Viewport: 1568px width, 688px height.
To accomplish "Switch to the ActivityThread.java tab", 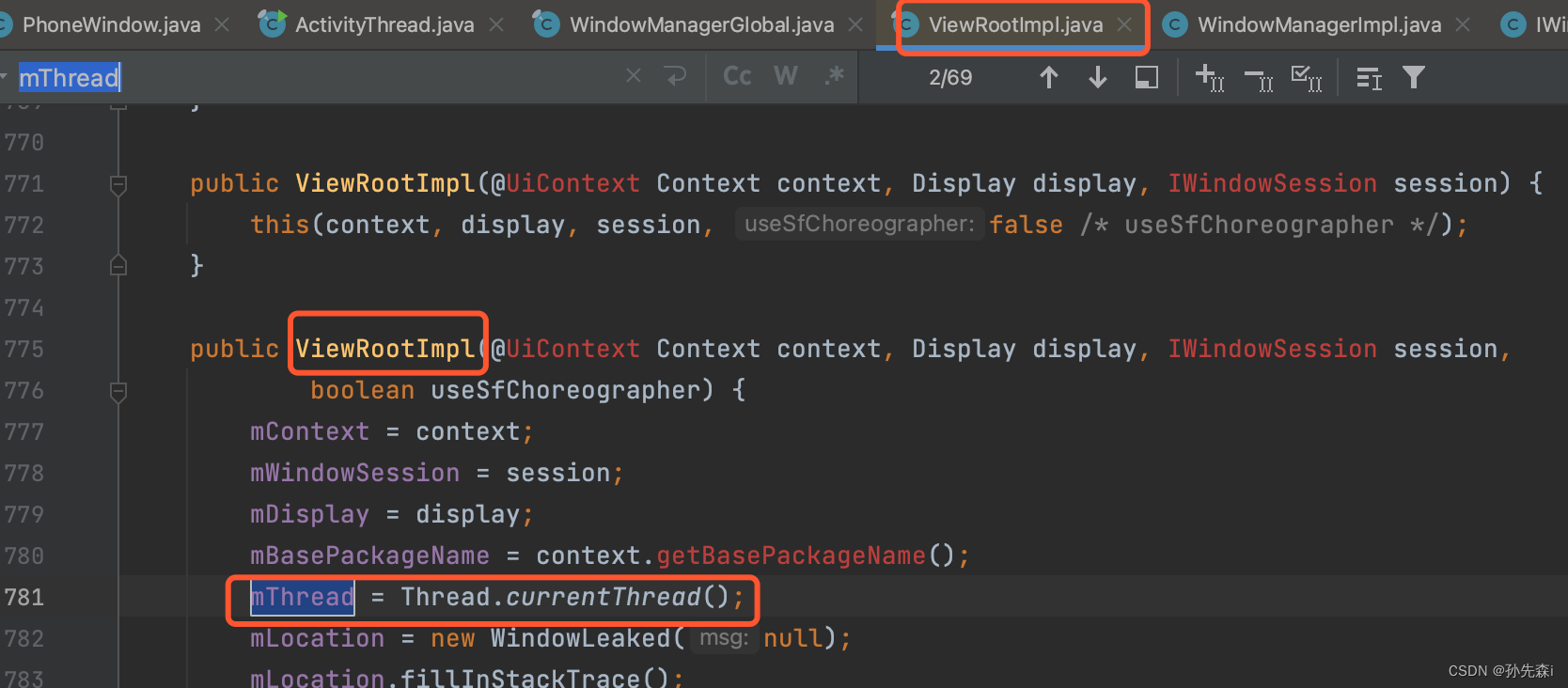I will 384,24.
